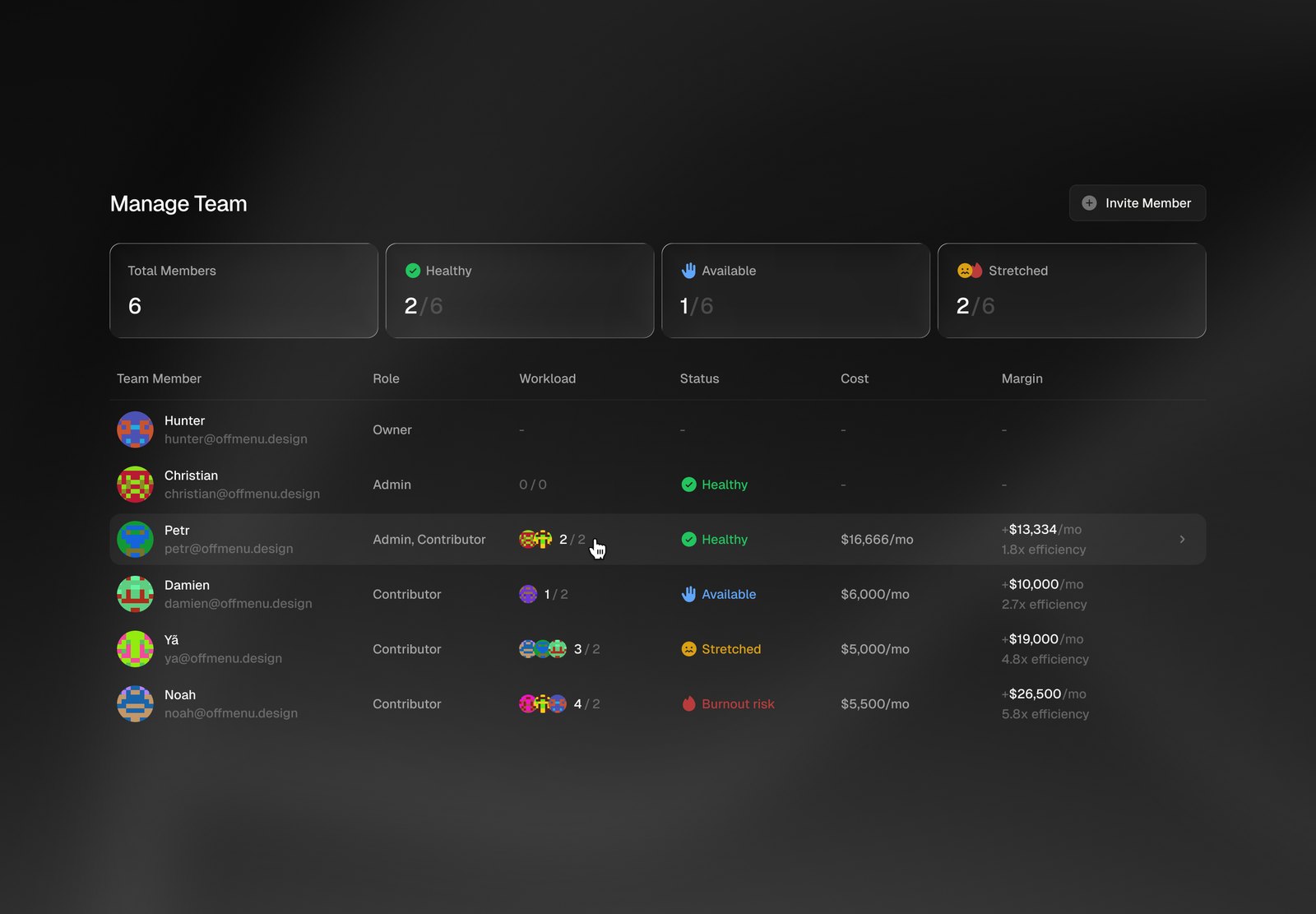
Task: Click Noah's 5.8x efficiency value
Action: click(1045, 714)
